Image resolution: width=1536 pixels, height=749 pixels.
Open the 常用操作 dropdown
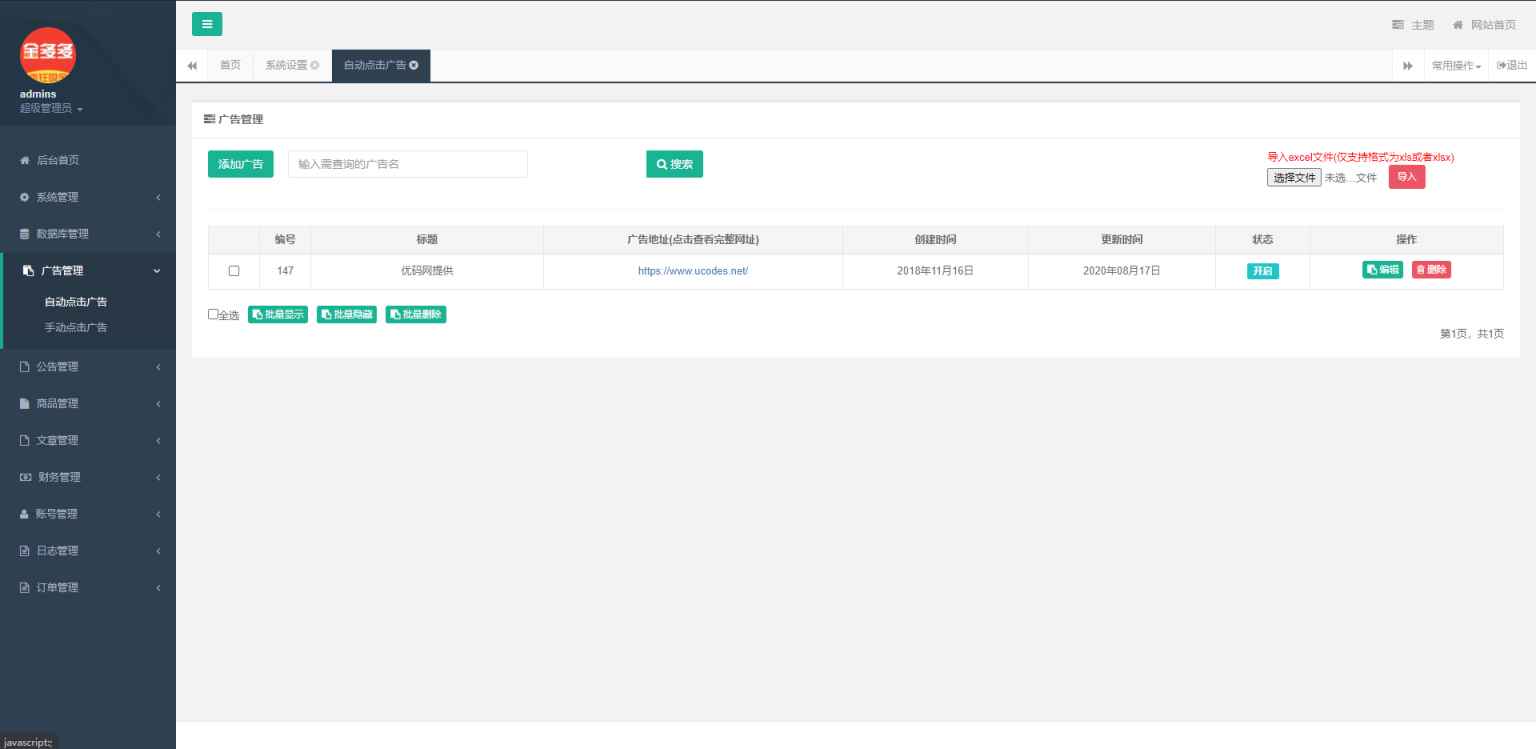1455,66
